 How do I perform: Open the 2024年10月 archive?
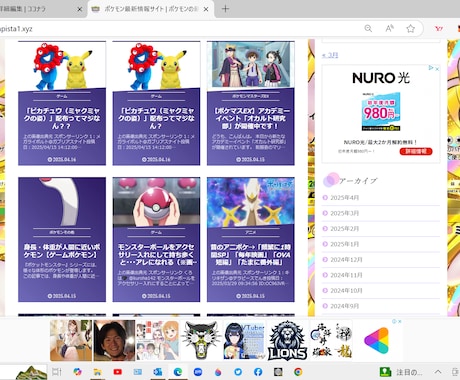(346, 291)
